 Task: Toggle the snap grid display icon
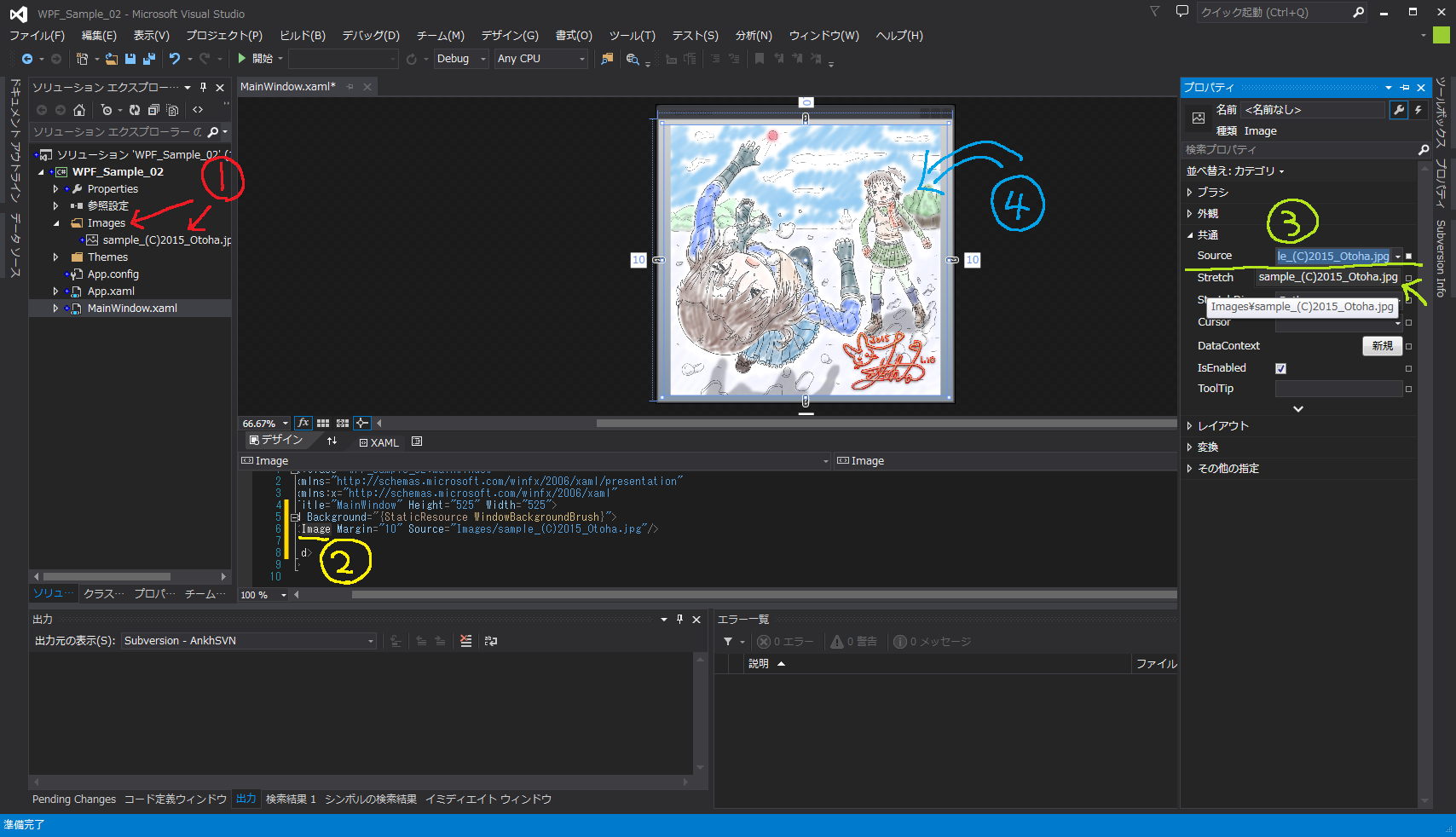coord(323,423)
